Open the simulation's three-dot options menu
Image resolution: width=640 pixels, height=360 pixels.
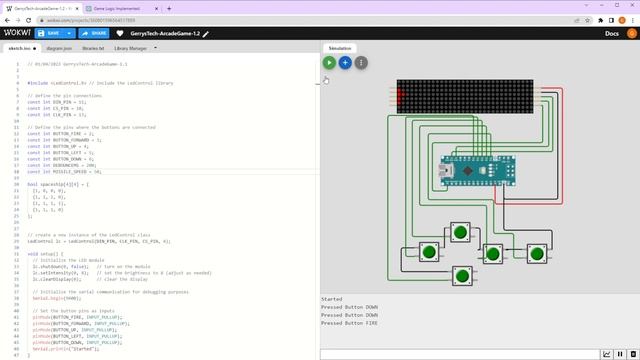(x=361, y=63)
